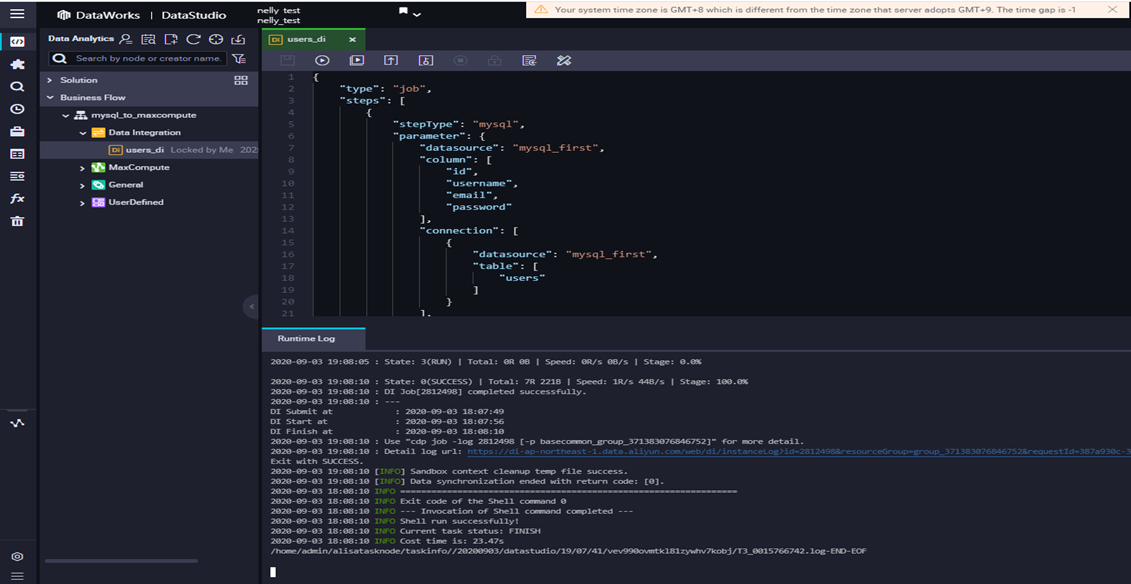Close the time zone warning banner
This screenshot has height=584, width=1131.
(x=1112, y=9)
